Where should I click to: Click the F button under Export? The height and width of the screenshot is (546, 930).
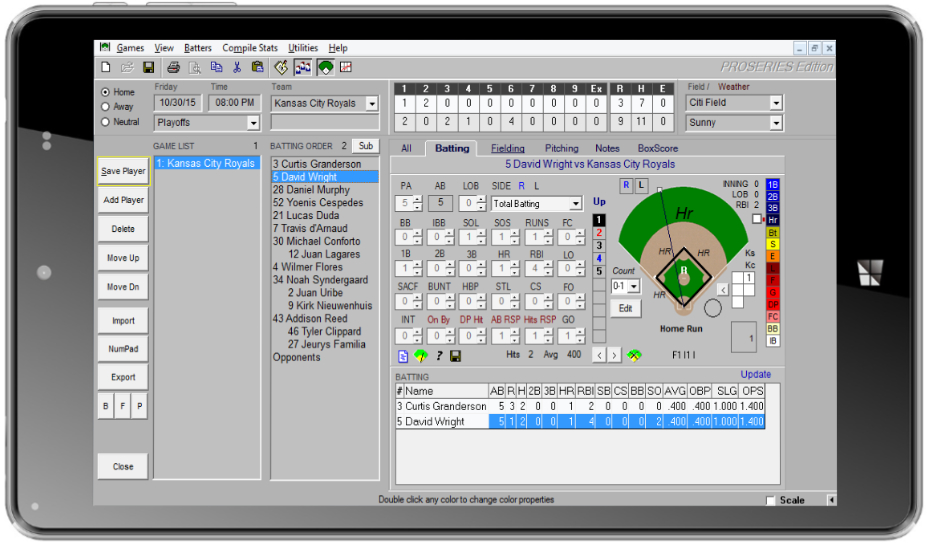(x=123, y=406)
